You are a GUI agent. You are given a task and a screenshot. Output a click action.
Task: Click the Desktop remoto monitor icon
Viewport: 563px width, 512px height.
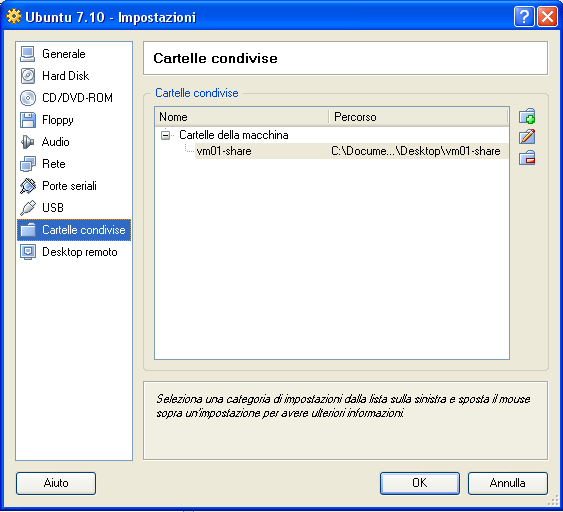pyautogui.click(x=28, y=252)
